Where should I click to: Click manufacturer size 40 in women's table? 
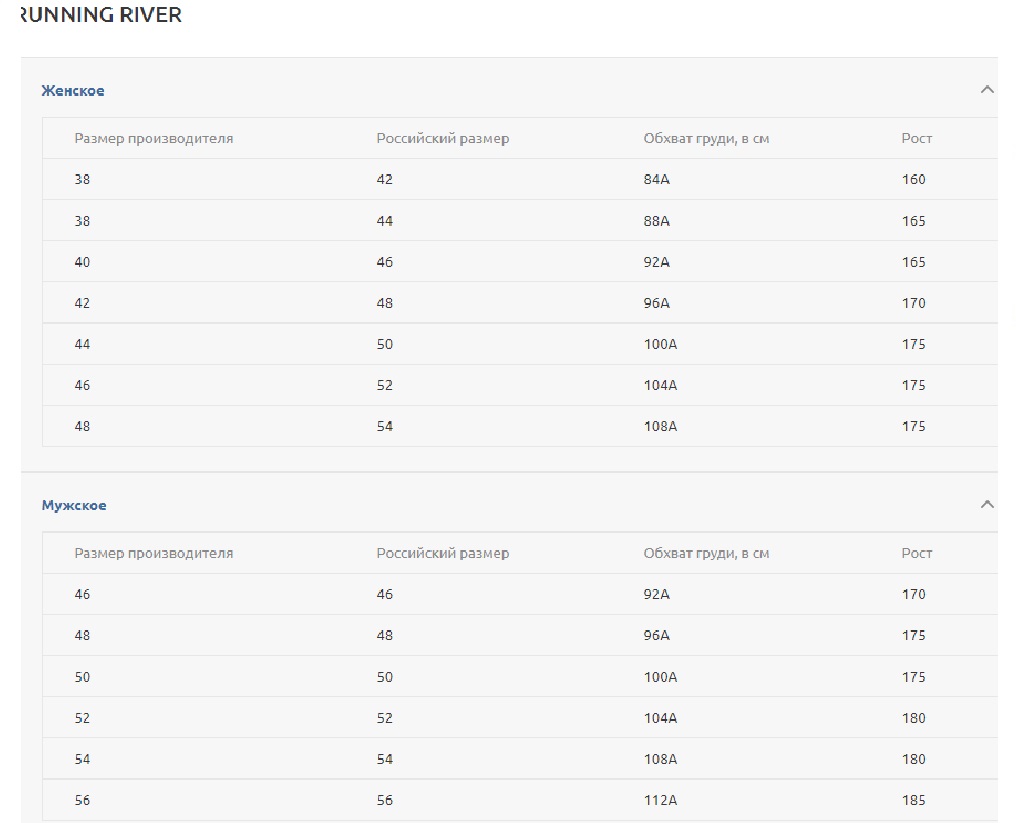pyautogui.click(x=82, y=262)
